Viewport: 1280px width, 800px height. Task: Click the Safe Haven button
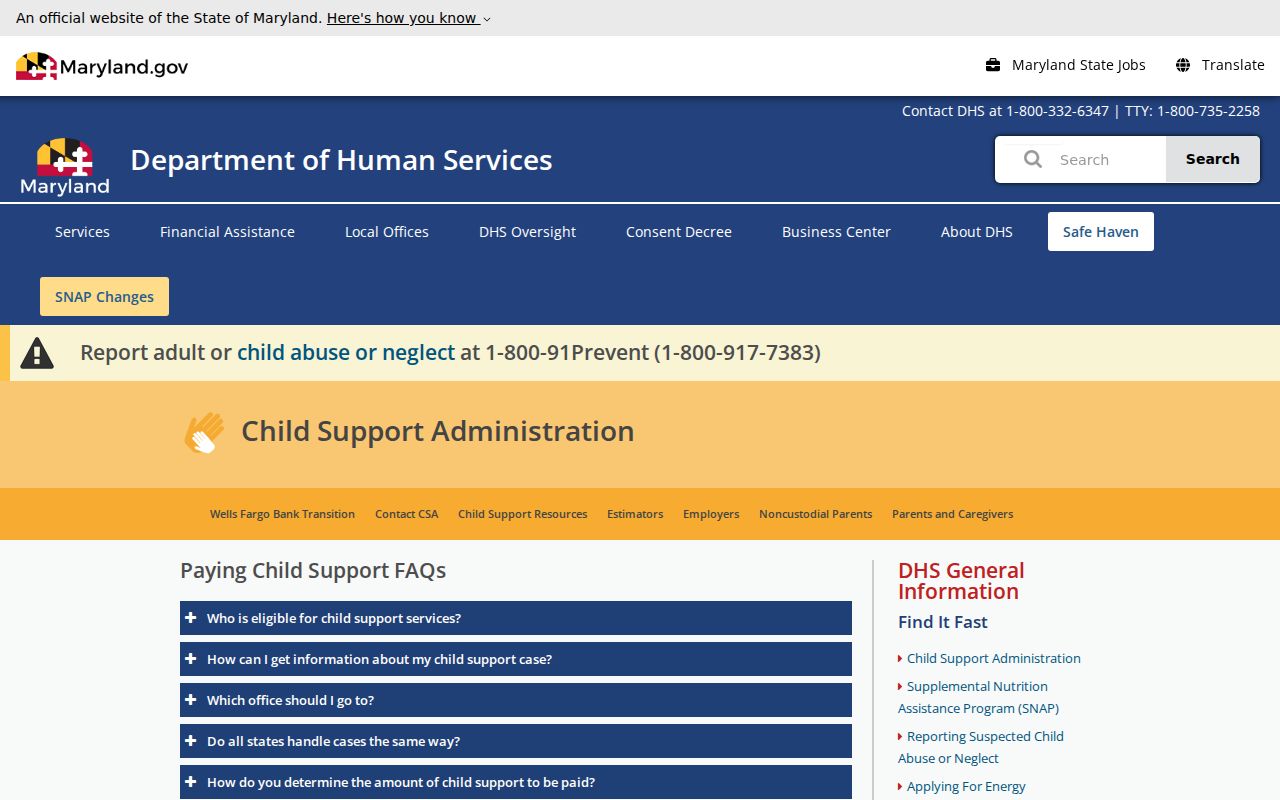pyautogui.click(x=1101, y=232)
